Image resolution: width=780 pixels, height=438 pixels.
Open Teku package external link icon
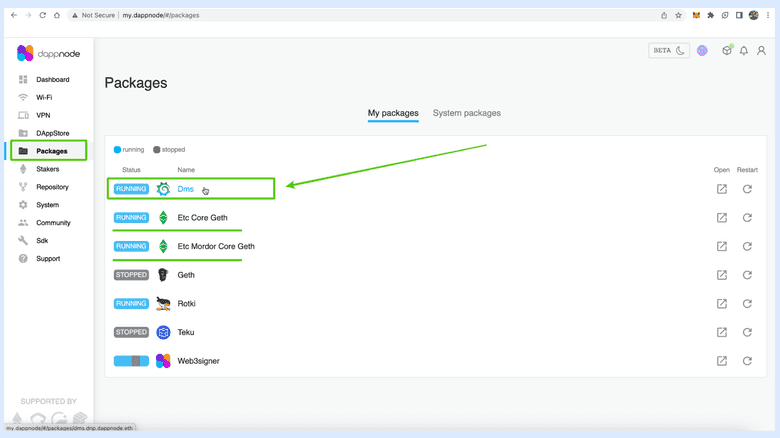pos(721,332)
